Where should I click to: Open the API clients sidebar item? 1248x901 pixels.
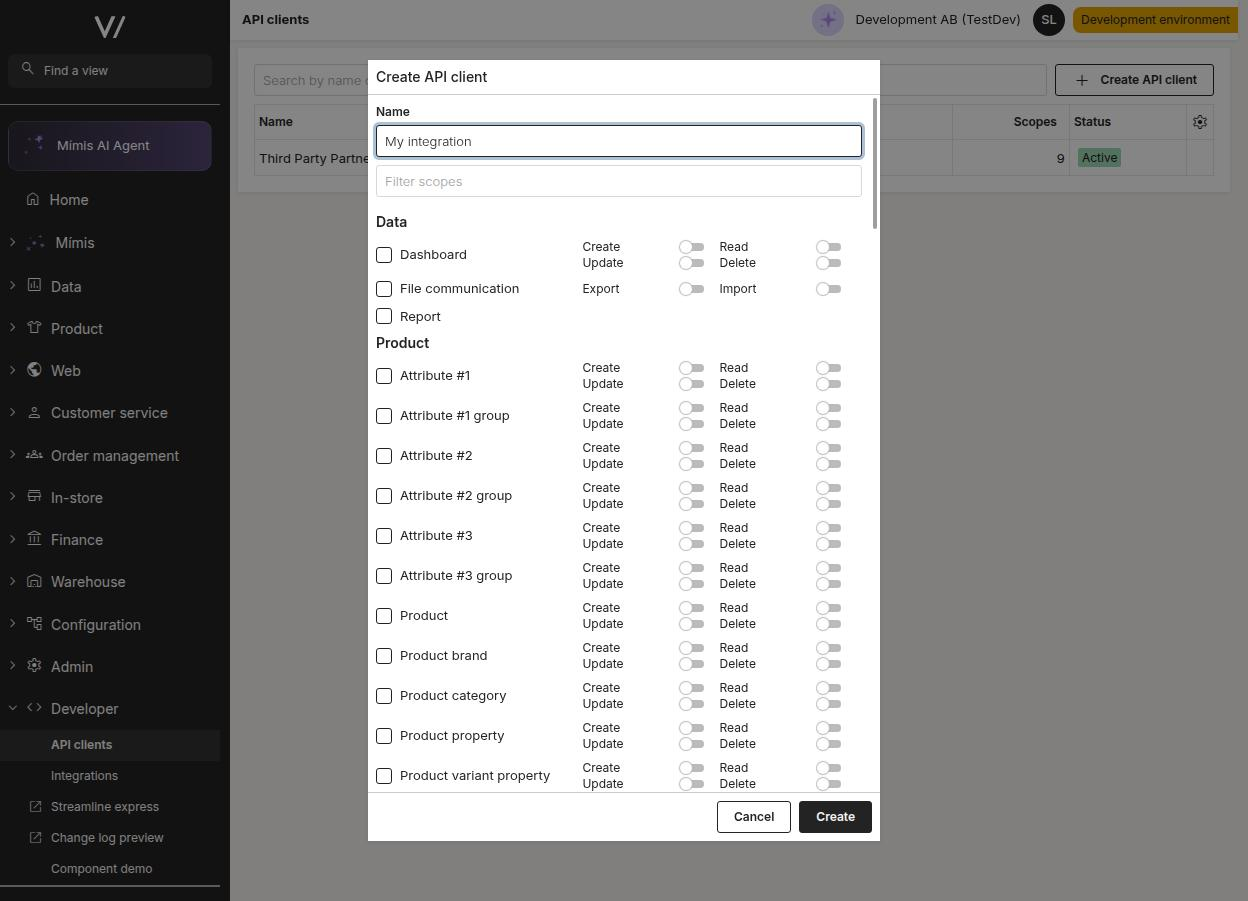[110, 745]
